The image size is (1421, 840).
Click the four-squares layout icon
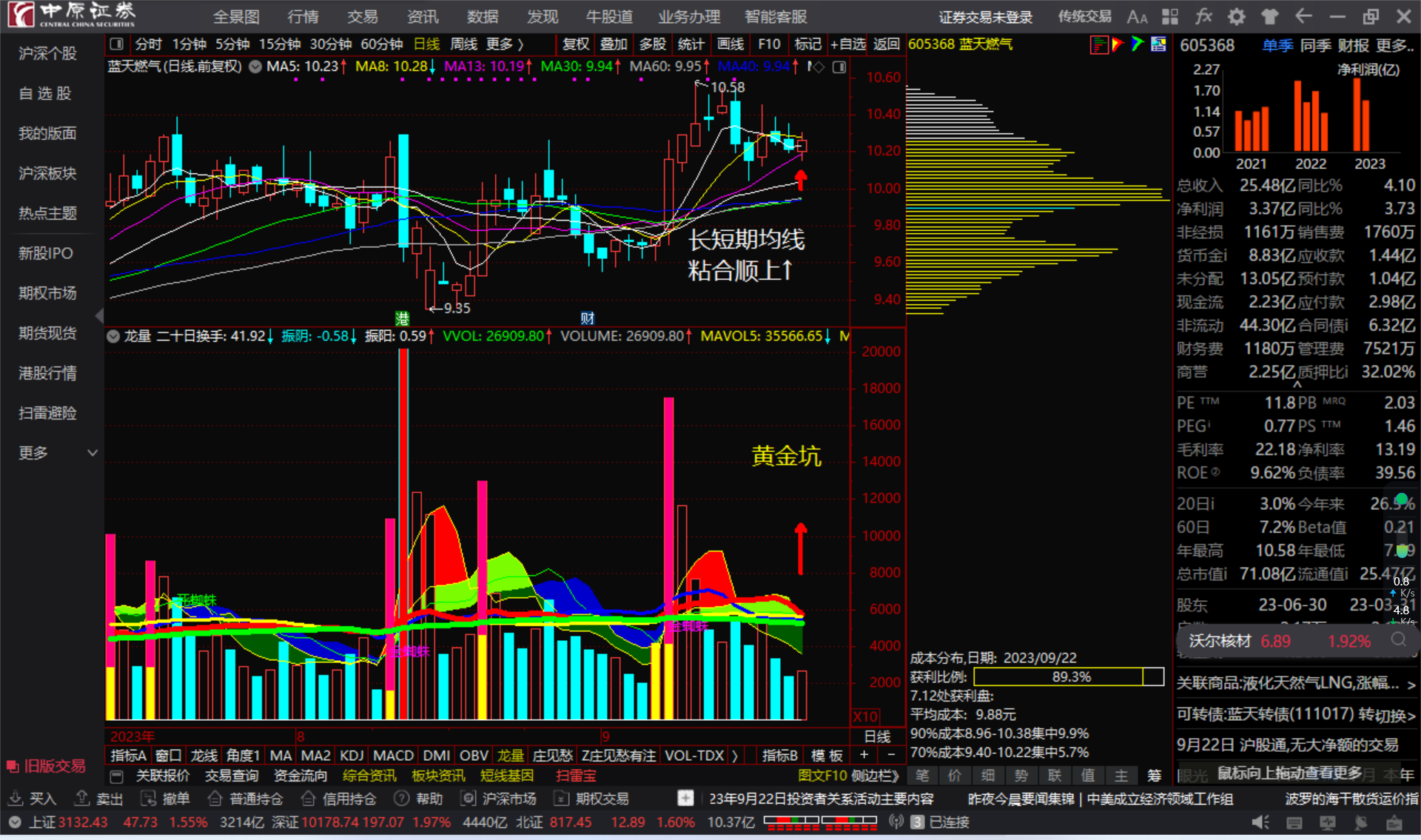pos(1170,17)
